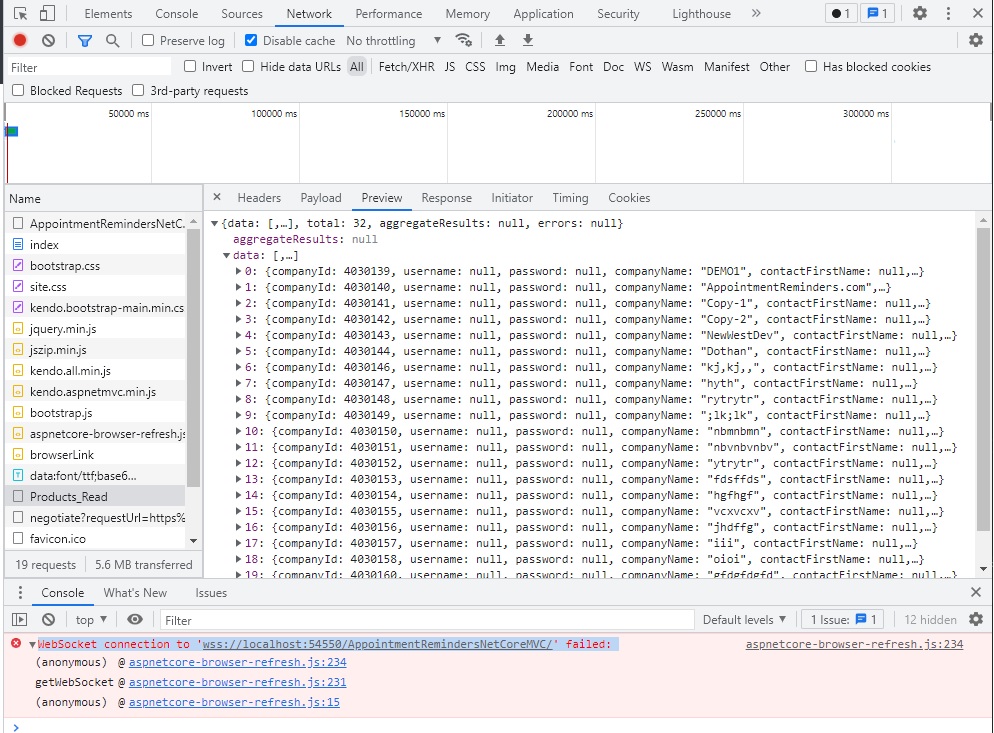The height and width of the screenshot is (733, 994).
Task: Enable the Preserve log checkbox
Action: click(148, 41)
